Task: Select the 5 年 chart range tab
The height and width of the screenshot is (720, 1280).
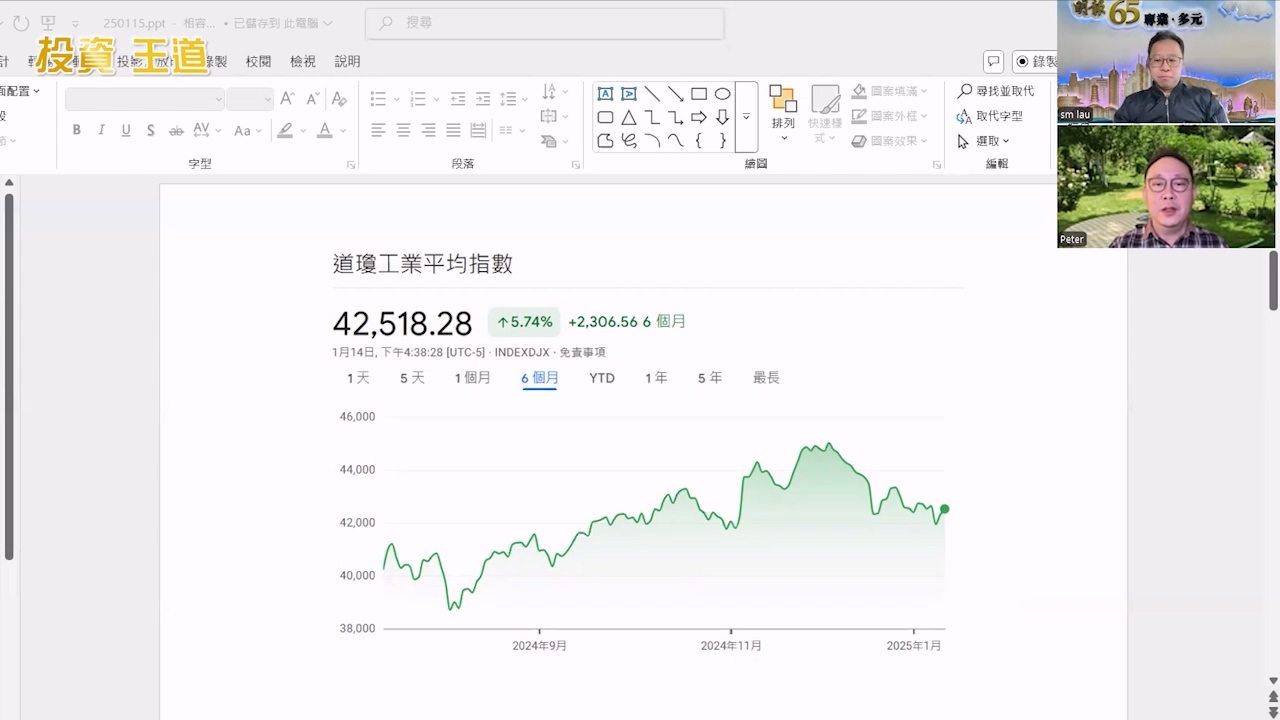Action: click(x=710, y=378)
